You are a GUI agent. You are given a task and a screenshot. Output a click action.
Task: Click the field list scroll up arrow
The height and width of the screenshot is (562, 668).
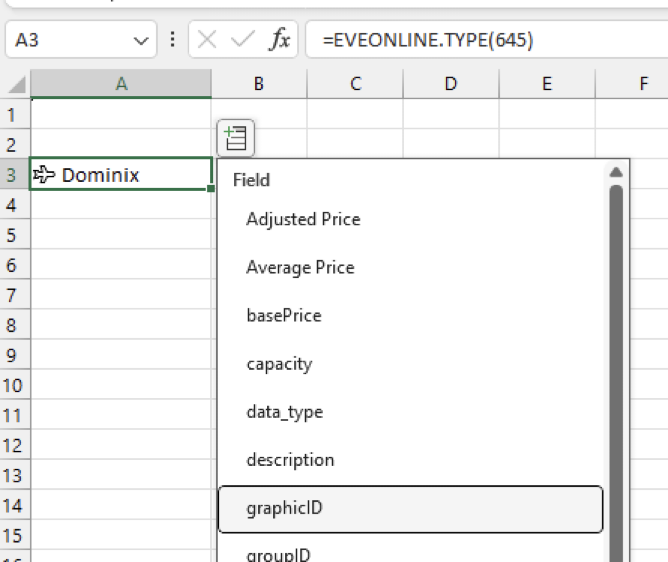point(616,172)
